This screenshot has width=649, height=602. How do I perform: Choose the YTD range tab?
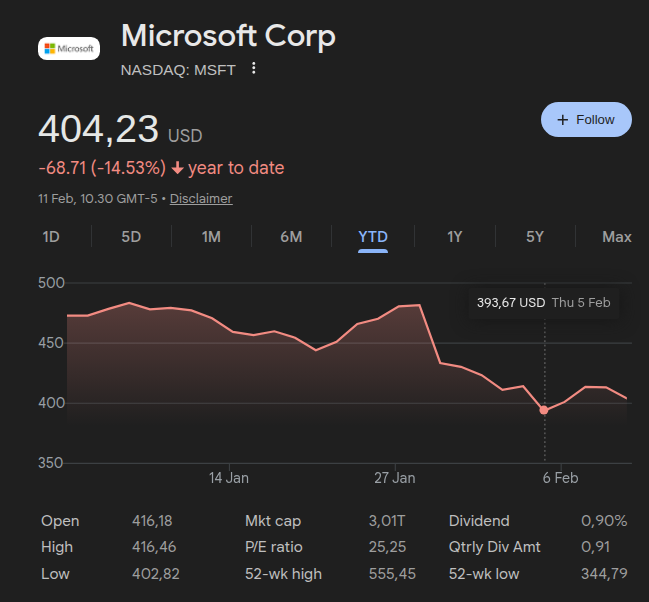click(373, 237)
